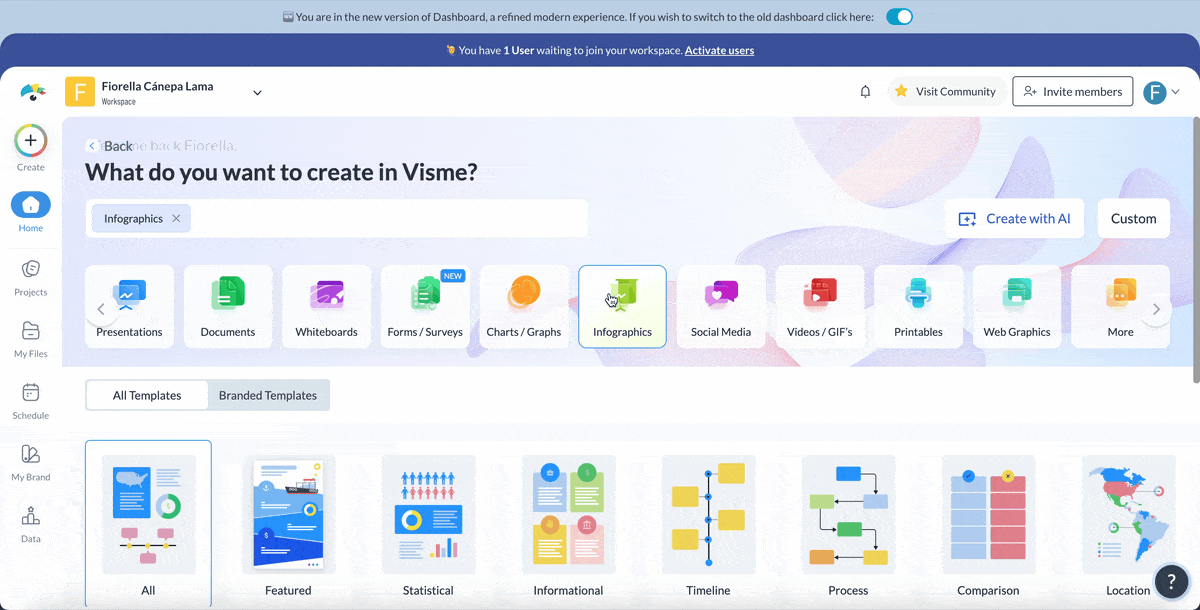Click the right arrow to reveal more categories
Screen dimensions: 1200x610
[1157, 310]
